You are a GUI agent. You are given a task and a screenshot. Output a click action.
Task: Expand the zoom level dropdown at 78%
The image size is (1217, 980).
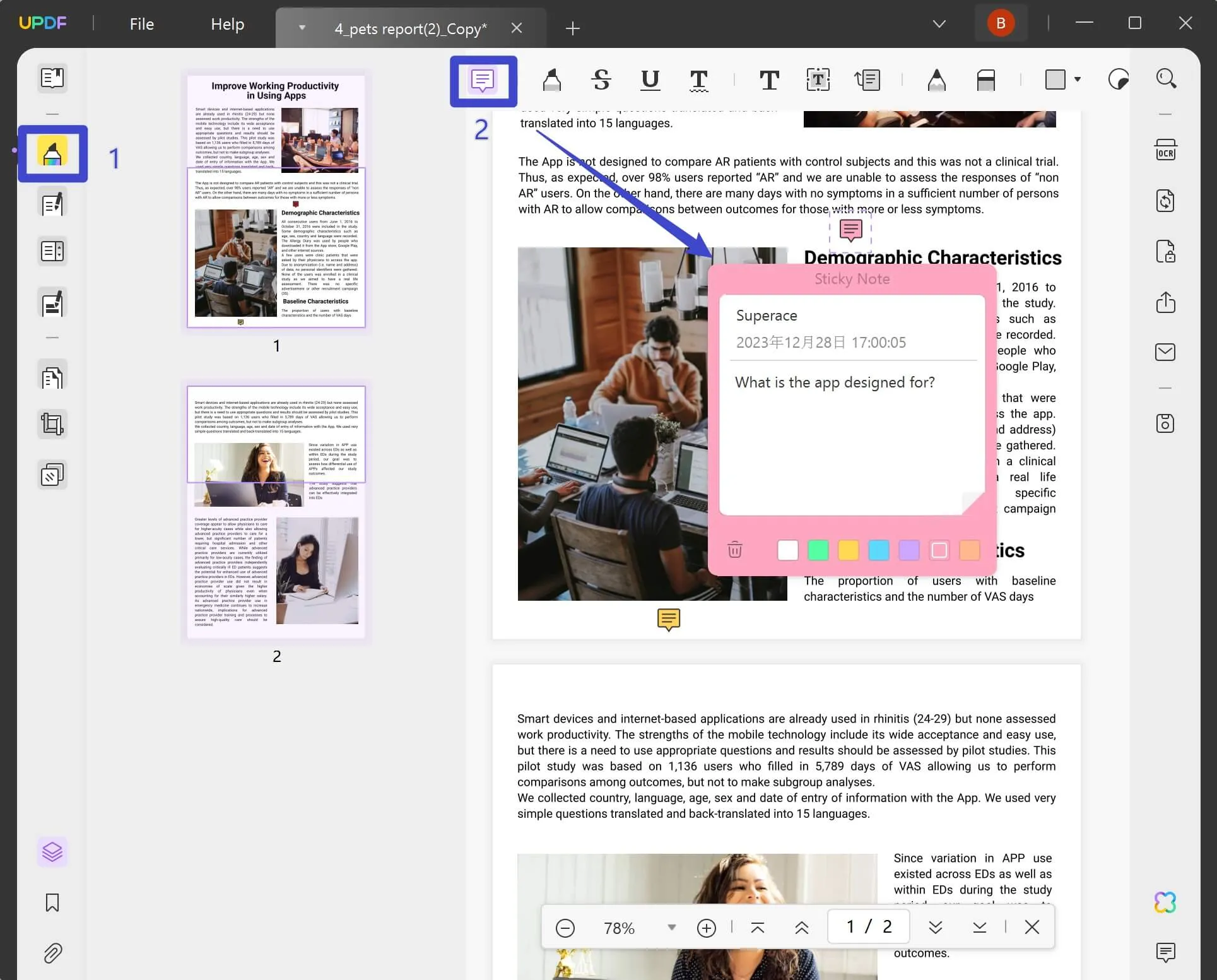pos(672,926)
